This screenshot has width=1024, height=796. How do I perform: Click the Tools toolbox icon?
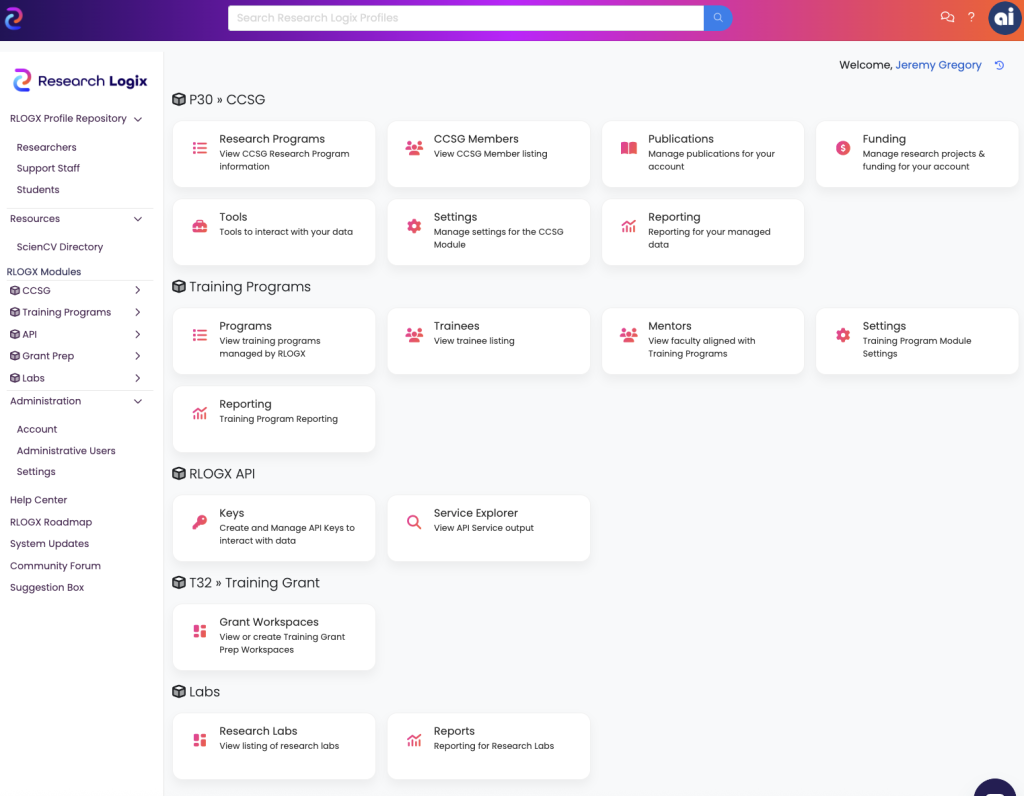pyautogui.click(x=200, y=226)
